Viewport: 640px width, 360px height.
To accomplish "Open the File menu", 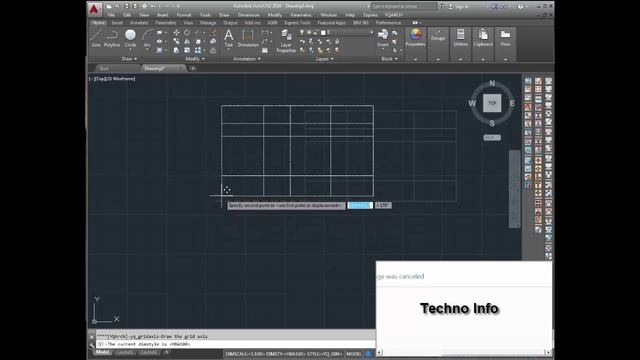I will tap(111, 15).
